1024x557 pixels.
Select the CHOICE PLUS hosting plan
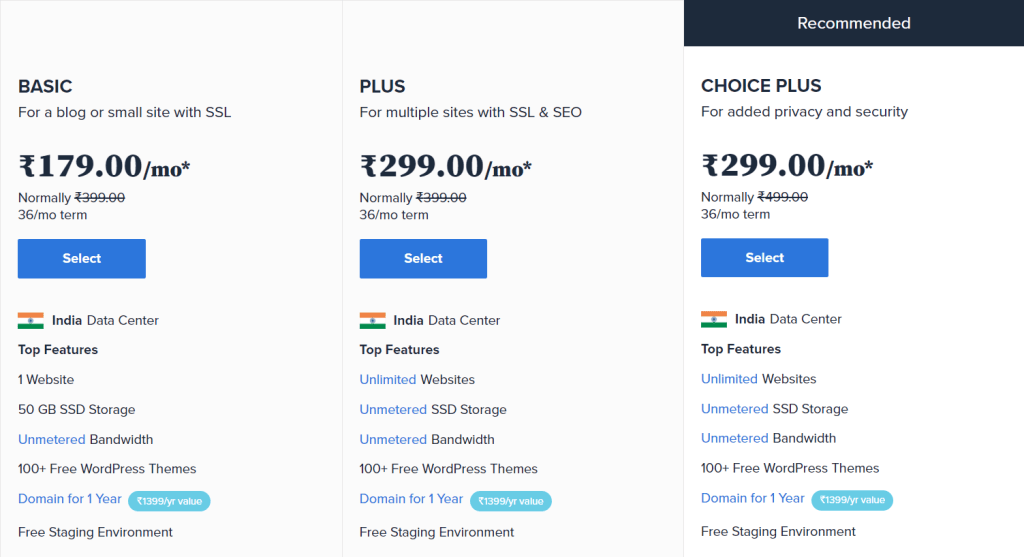pos(764,257)
